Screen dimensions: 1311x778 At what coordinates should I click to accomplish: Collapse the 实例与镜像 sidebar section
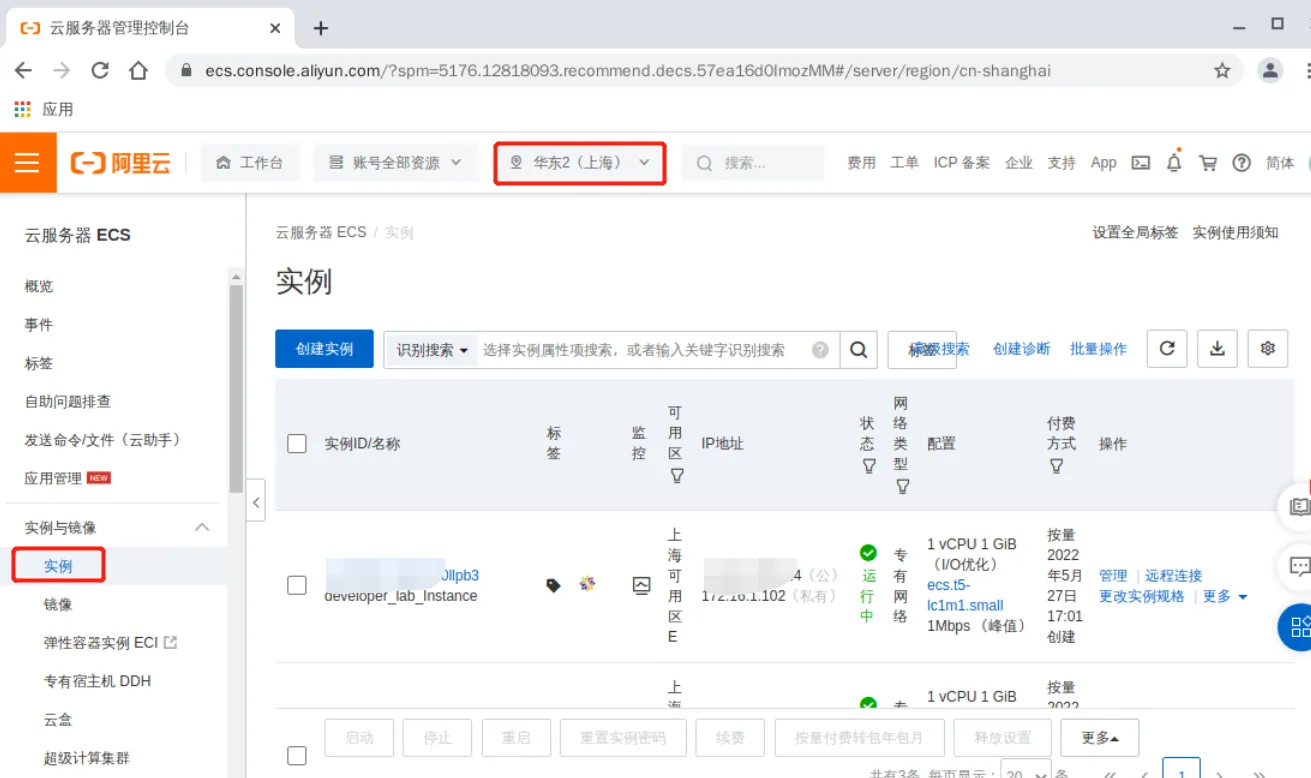pos(202,527)
